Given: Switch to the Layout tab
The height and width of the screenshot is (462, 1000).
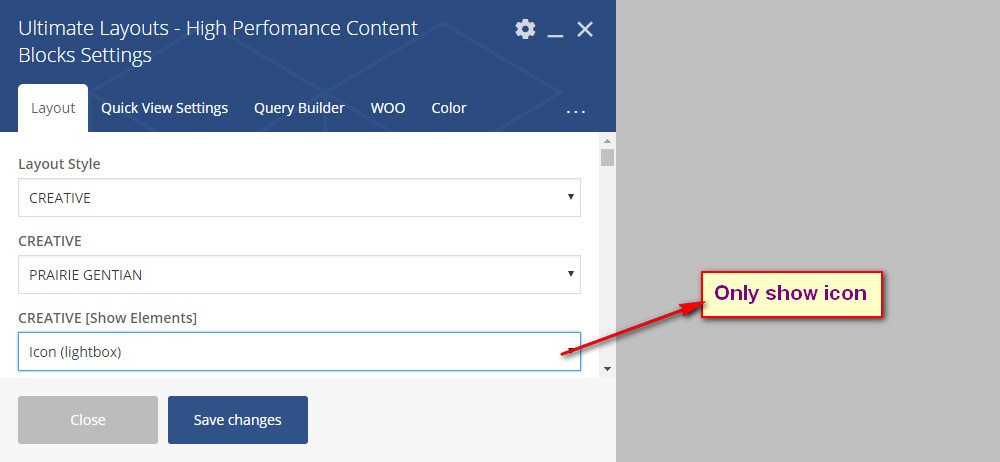Looking at the screenshot, I should 53,108.
